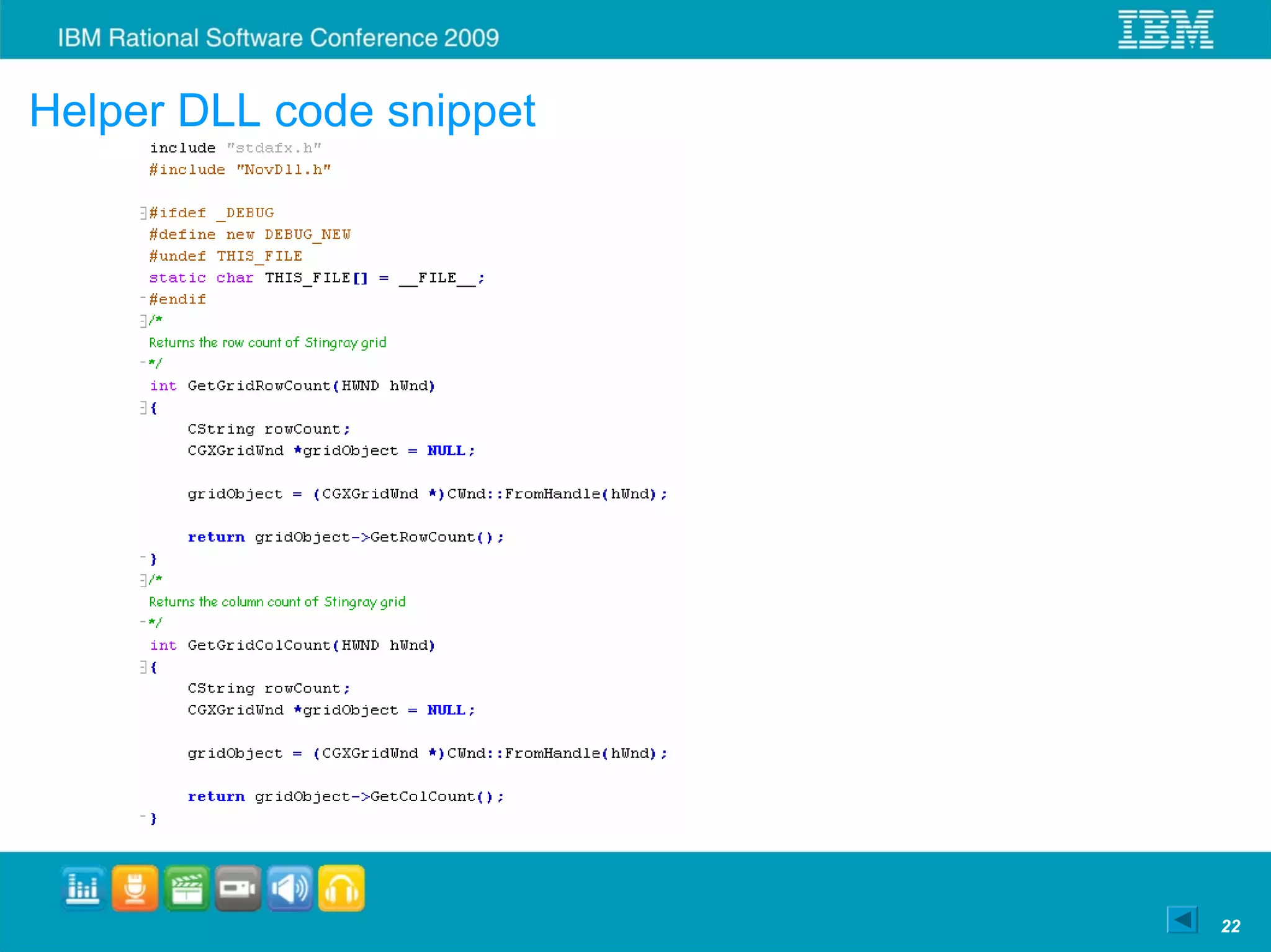Viewport: 1271px width, 952px height.
Task: Collapse the row count comment block
Action: 143,320
